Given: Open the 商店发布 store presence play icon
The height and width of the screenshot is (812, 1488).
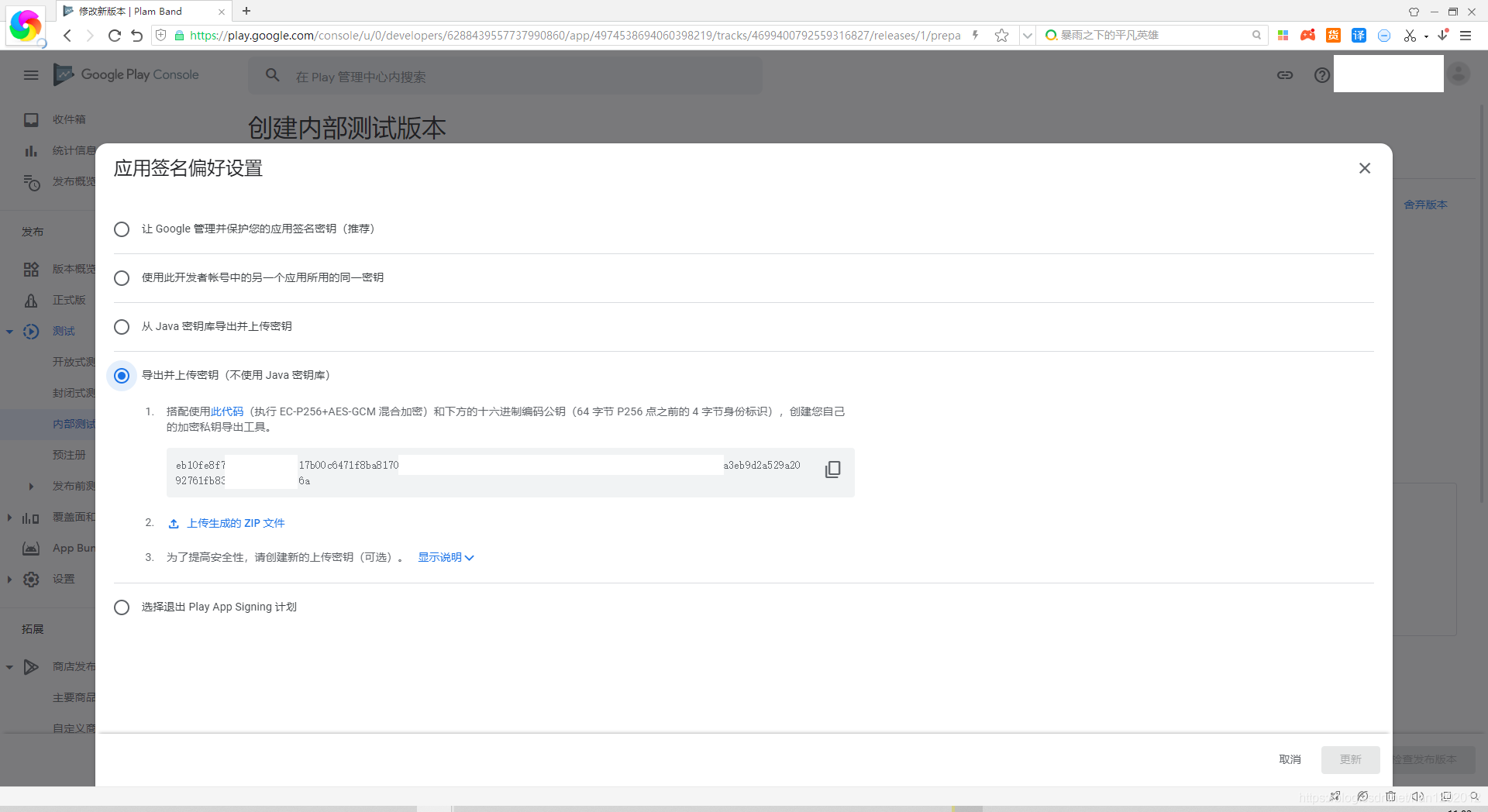Looking at the screenshot, I should [x=31, y=666].
